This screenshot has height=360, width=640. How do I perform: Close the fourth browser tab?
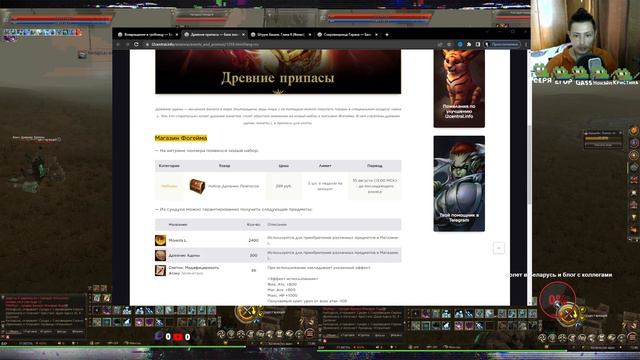[376, 35]
